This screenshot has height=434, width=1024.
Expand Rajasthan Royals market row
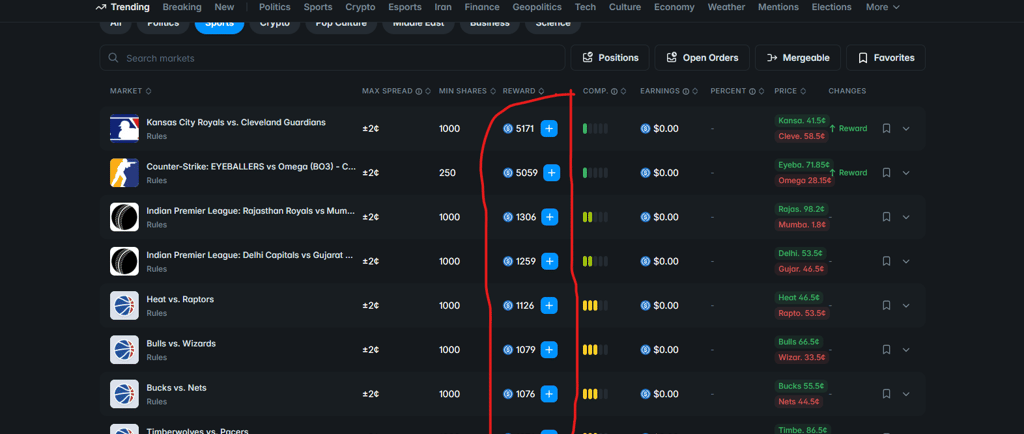[x=906, y=217]
